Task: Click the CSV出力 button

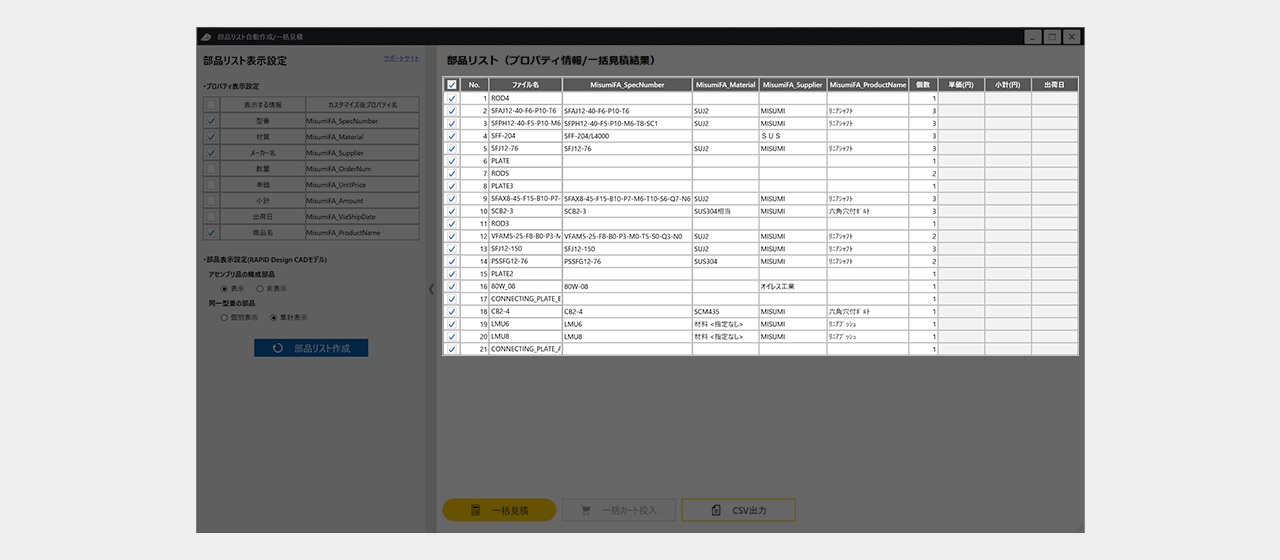Action: (738, 511)
